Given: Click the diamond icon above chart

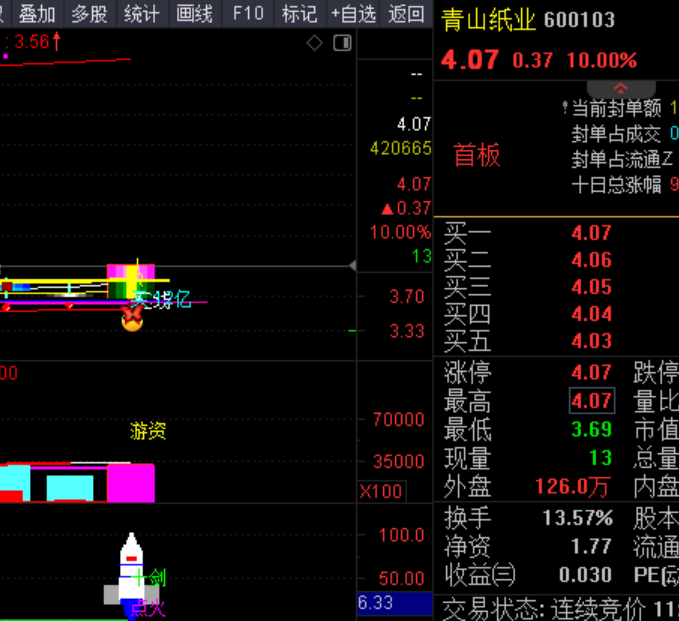Looking at the screenshot, I should [315, 43].
